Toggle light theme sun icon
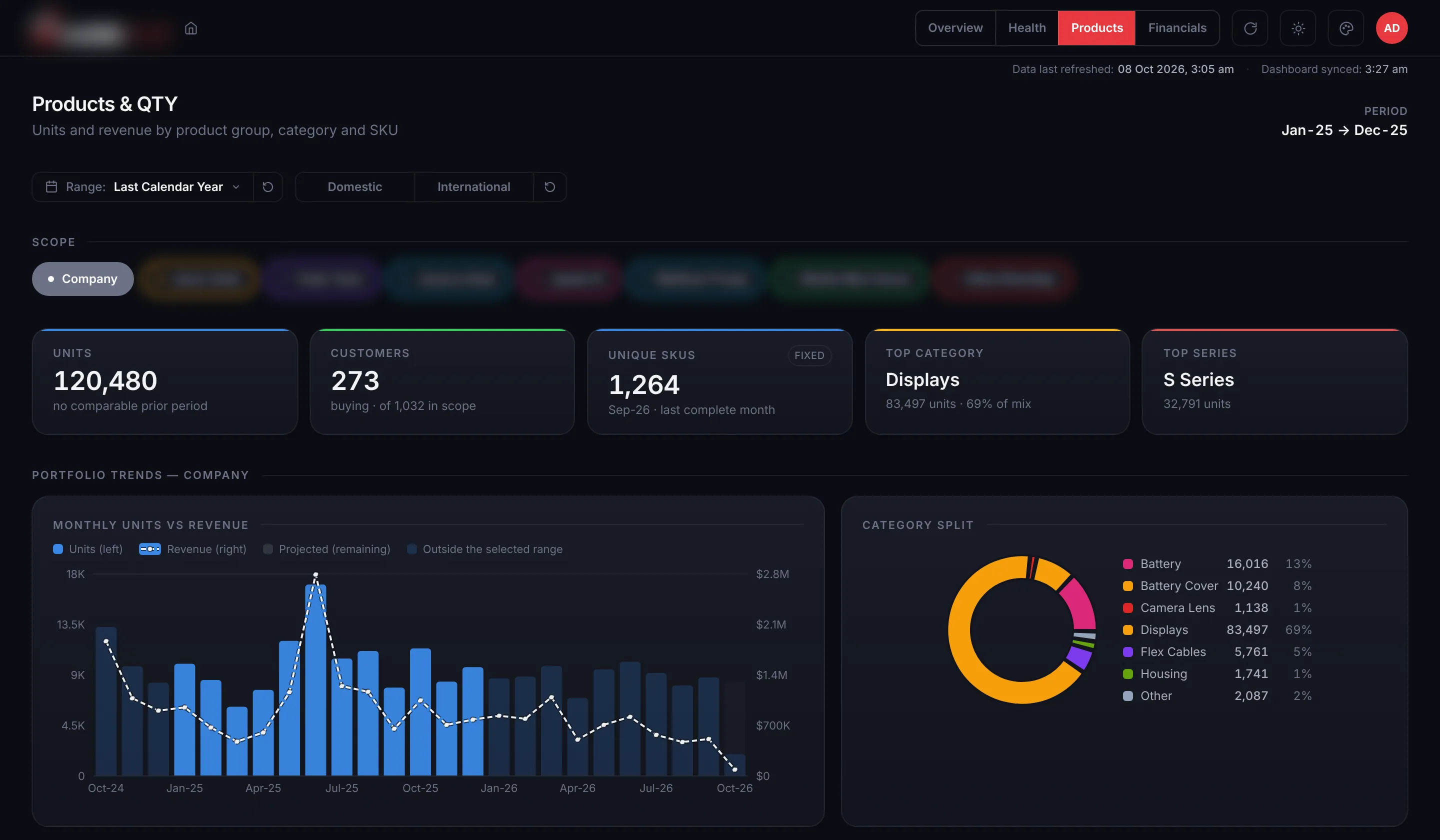Viewport: 1440px width, 840px height. pyautogui.click(x=1297, y=28)
